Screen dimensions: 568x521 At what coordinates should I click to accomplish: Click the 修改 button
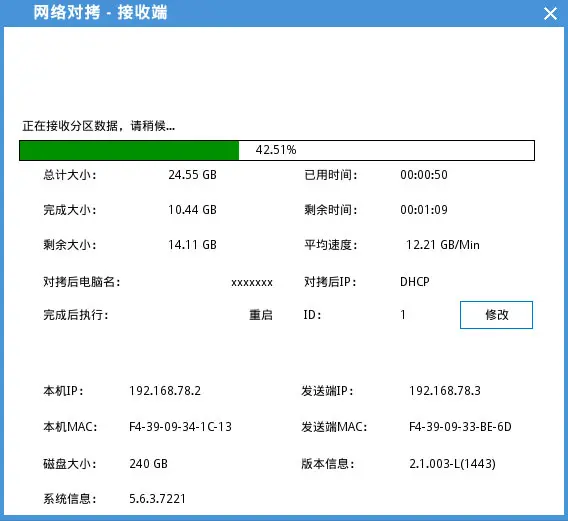pyautogui.click(x=496, y=315)
